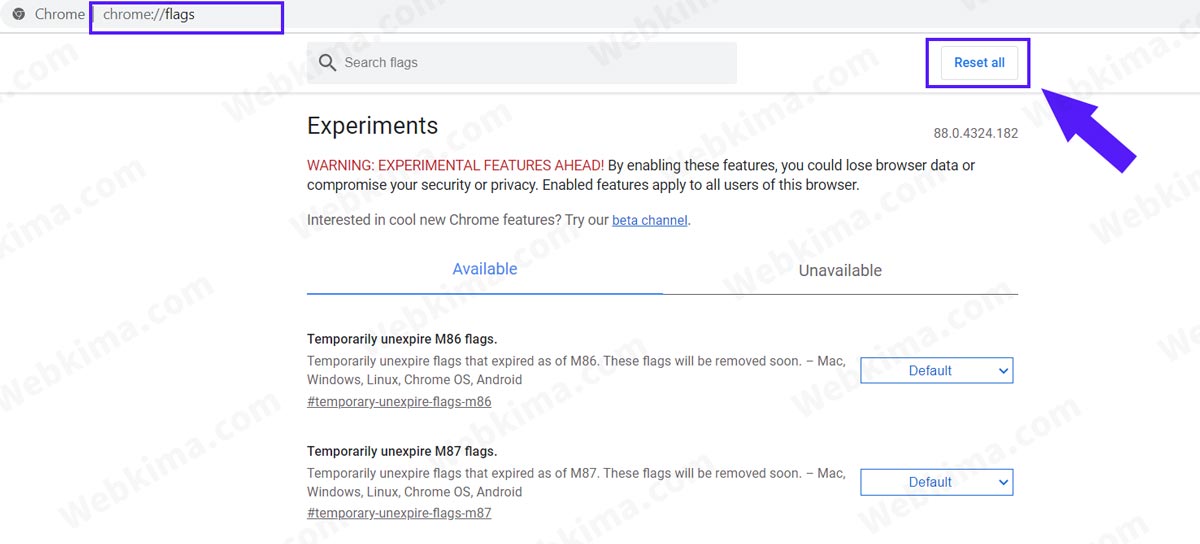
Task: Open the #temporary-unexpire-flags-m87 anchor link
Action: pos(399,513)
